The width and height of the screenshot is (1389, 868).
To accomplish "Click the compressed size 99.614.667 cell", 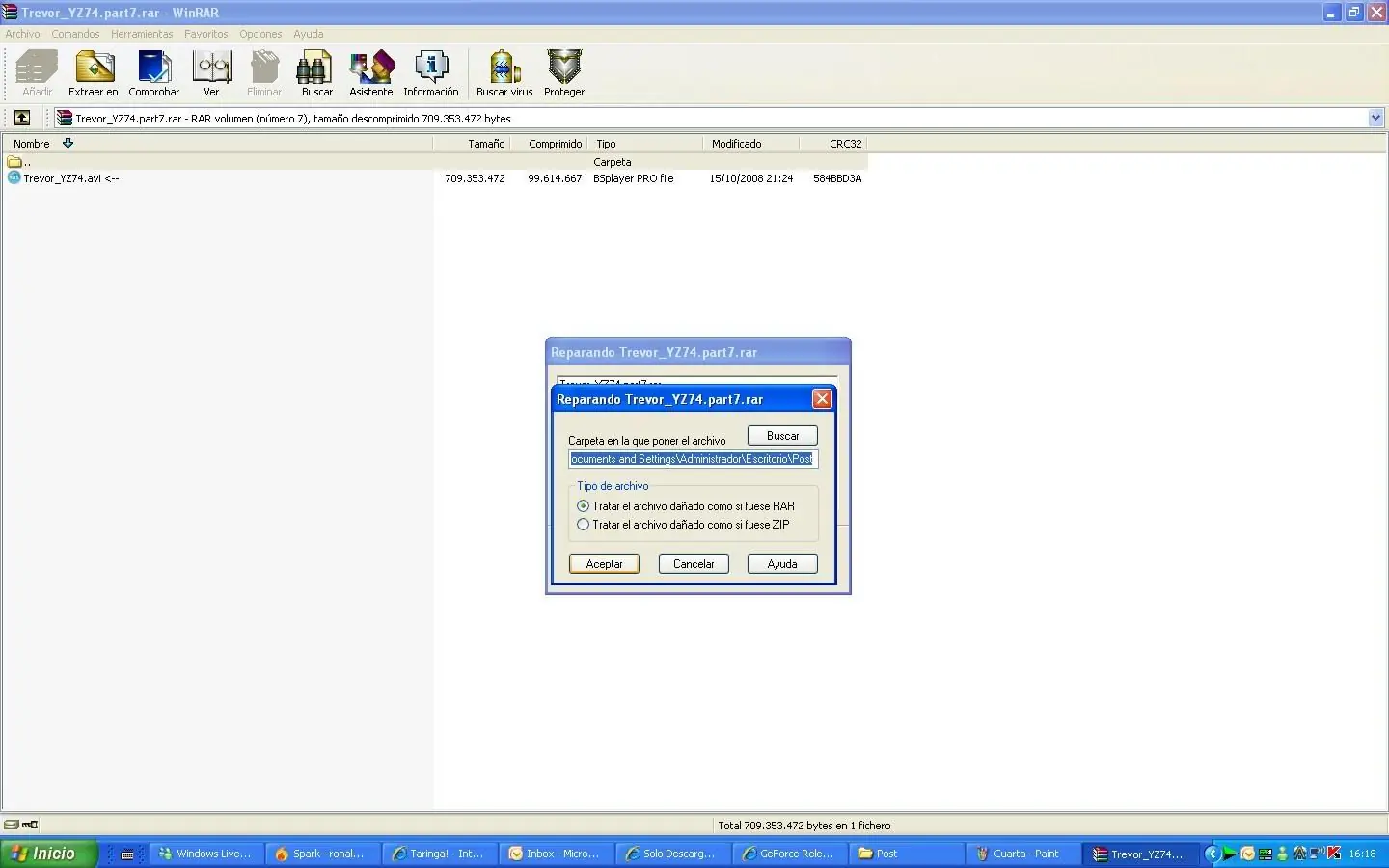I will tap(555, 178).
